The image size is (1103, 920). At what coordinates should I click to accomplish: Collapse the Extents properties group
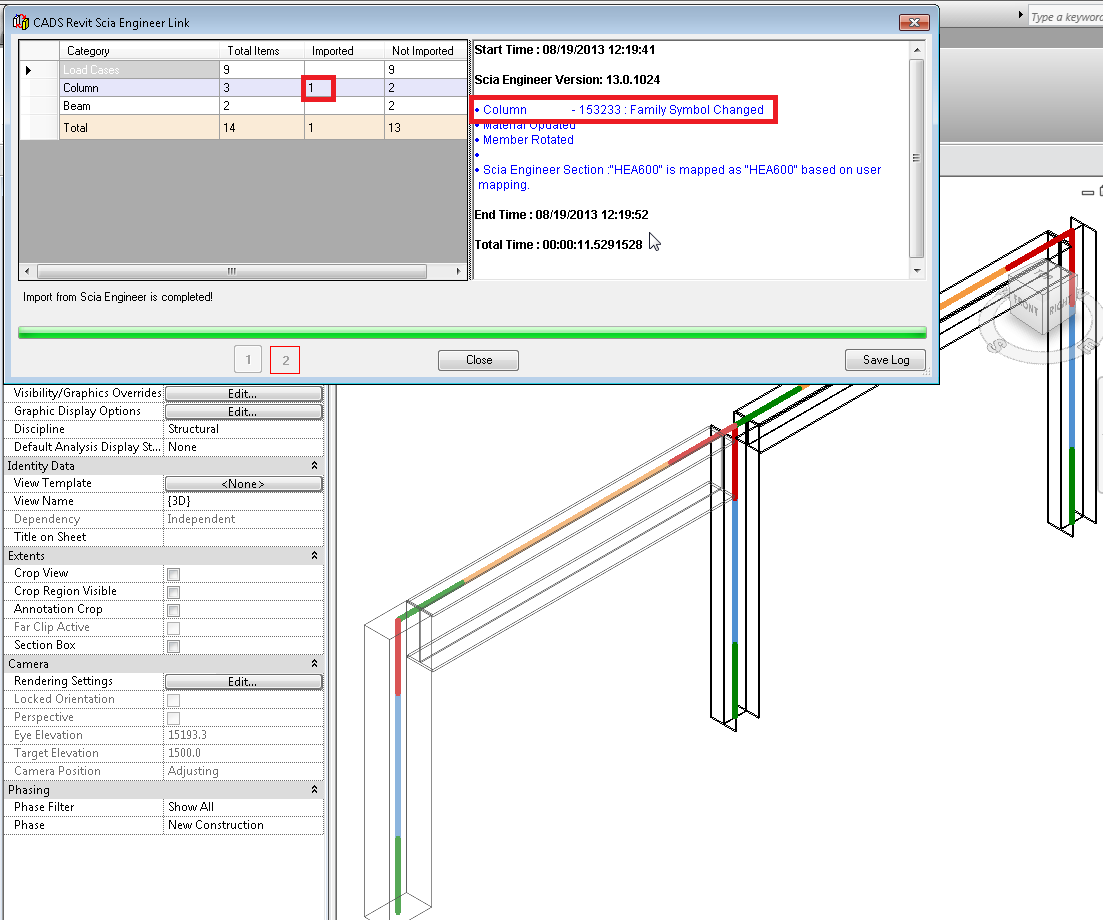314,556
